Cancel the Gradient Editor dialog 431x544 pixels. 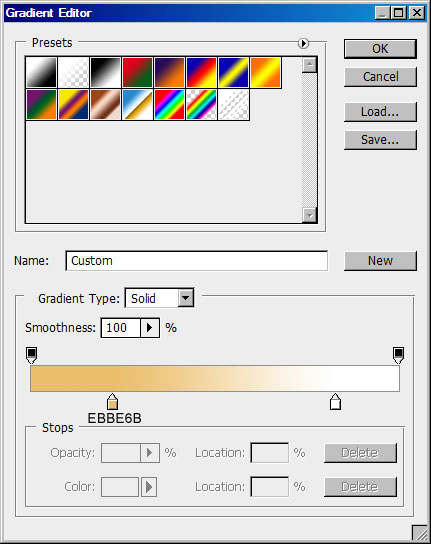click(380, 77)
